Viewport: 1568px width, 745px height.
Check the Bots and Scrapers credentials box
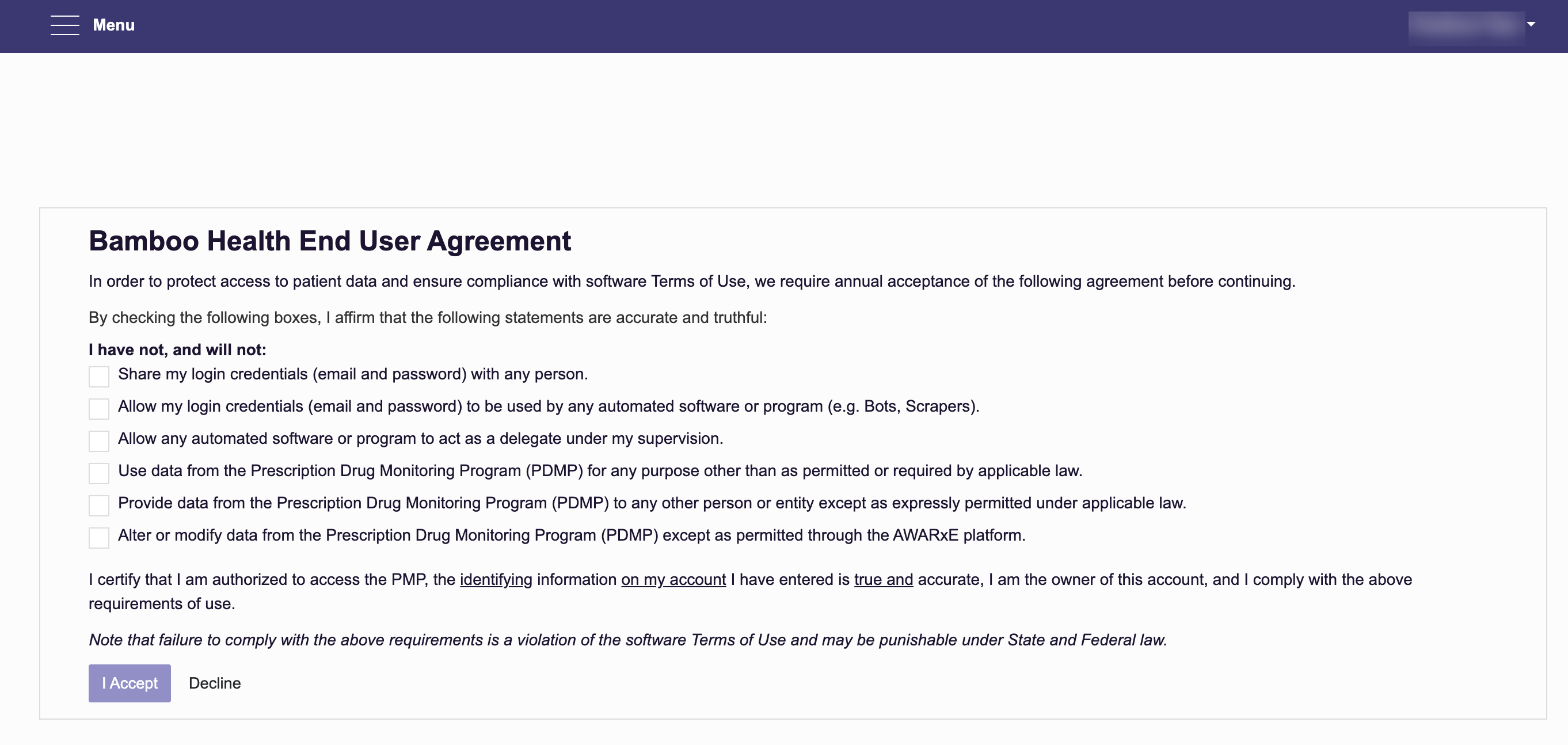(98, 408)
